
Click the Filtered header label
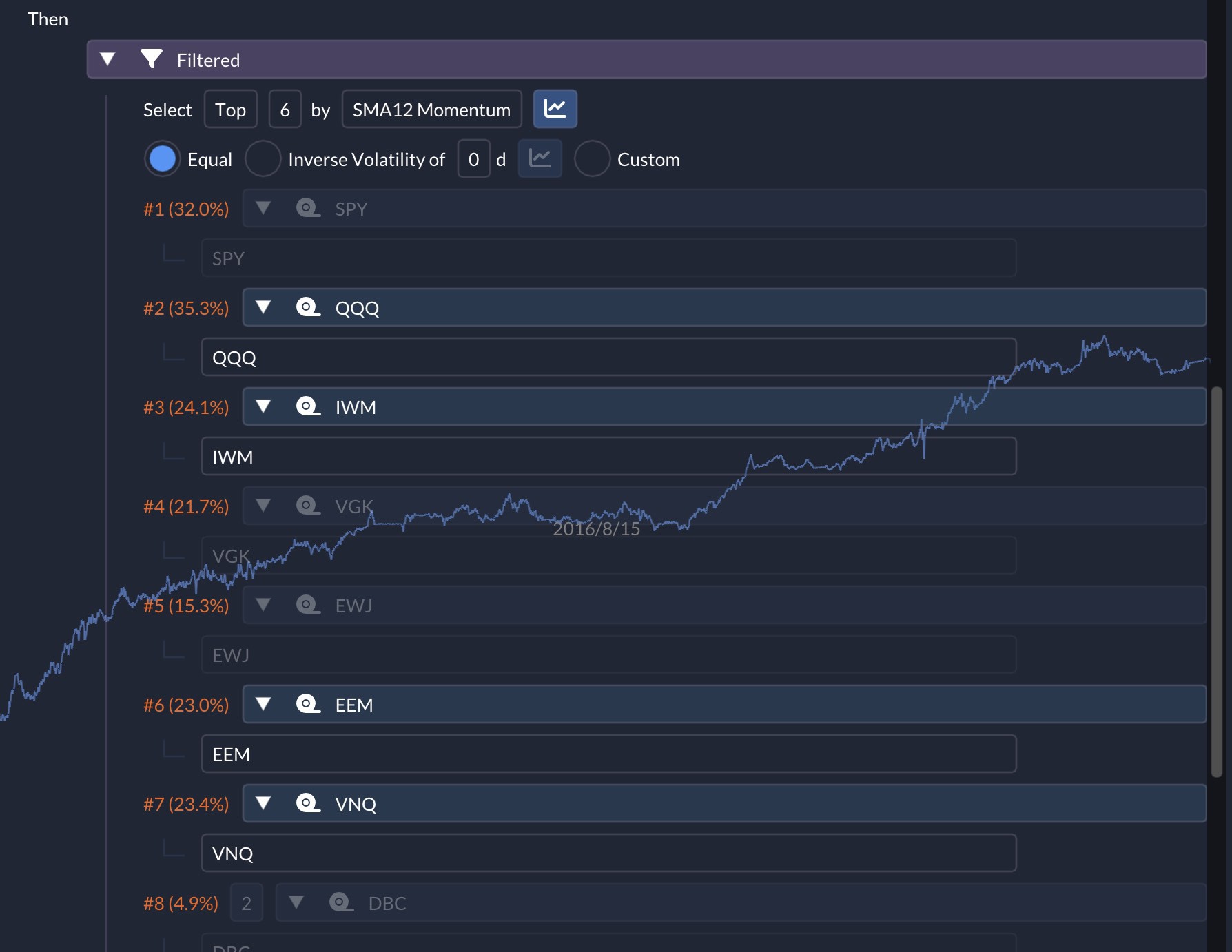pos(208,60)
